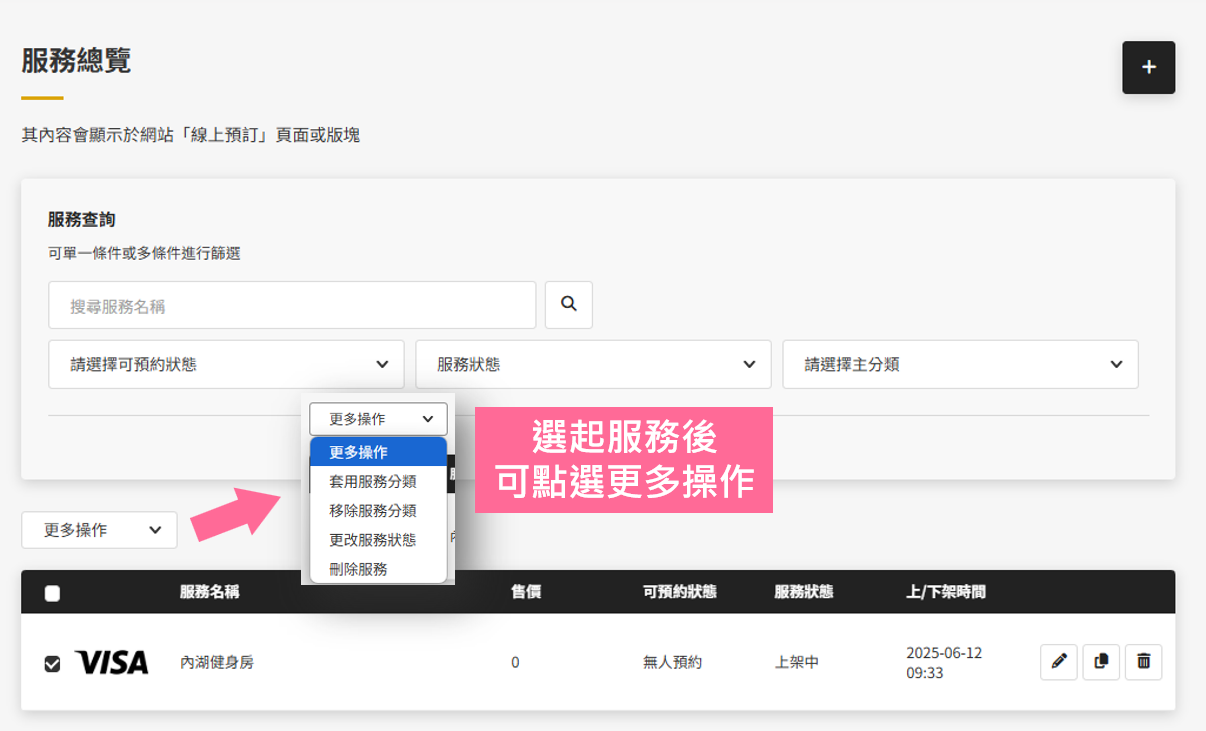Delete 內湖健身房 with the trash icon
Screen dimensions: 1206x731
1144,662
